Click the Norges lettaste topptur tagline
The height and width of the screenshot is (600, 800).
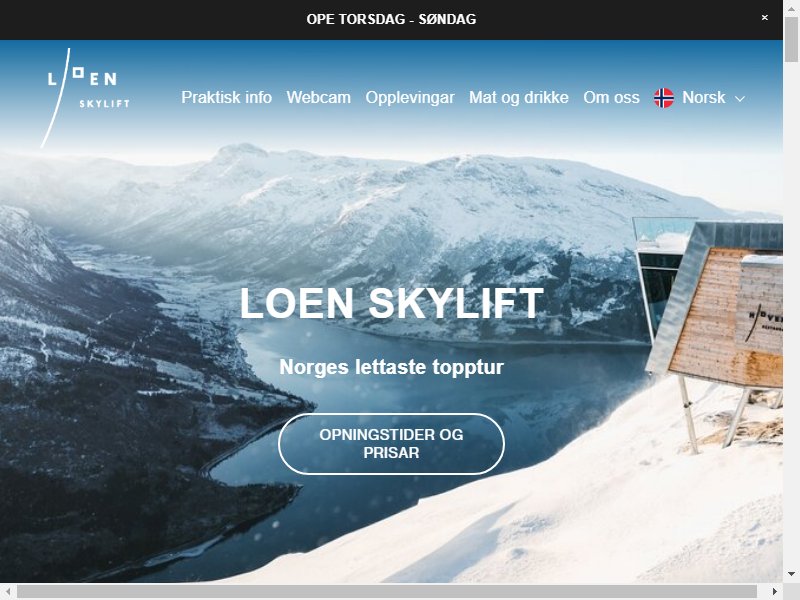pyautogui.click(x=391, y=367)
